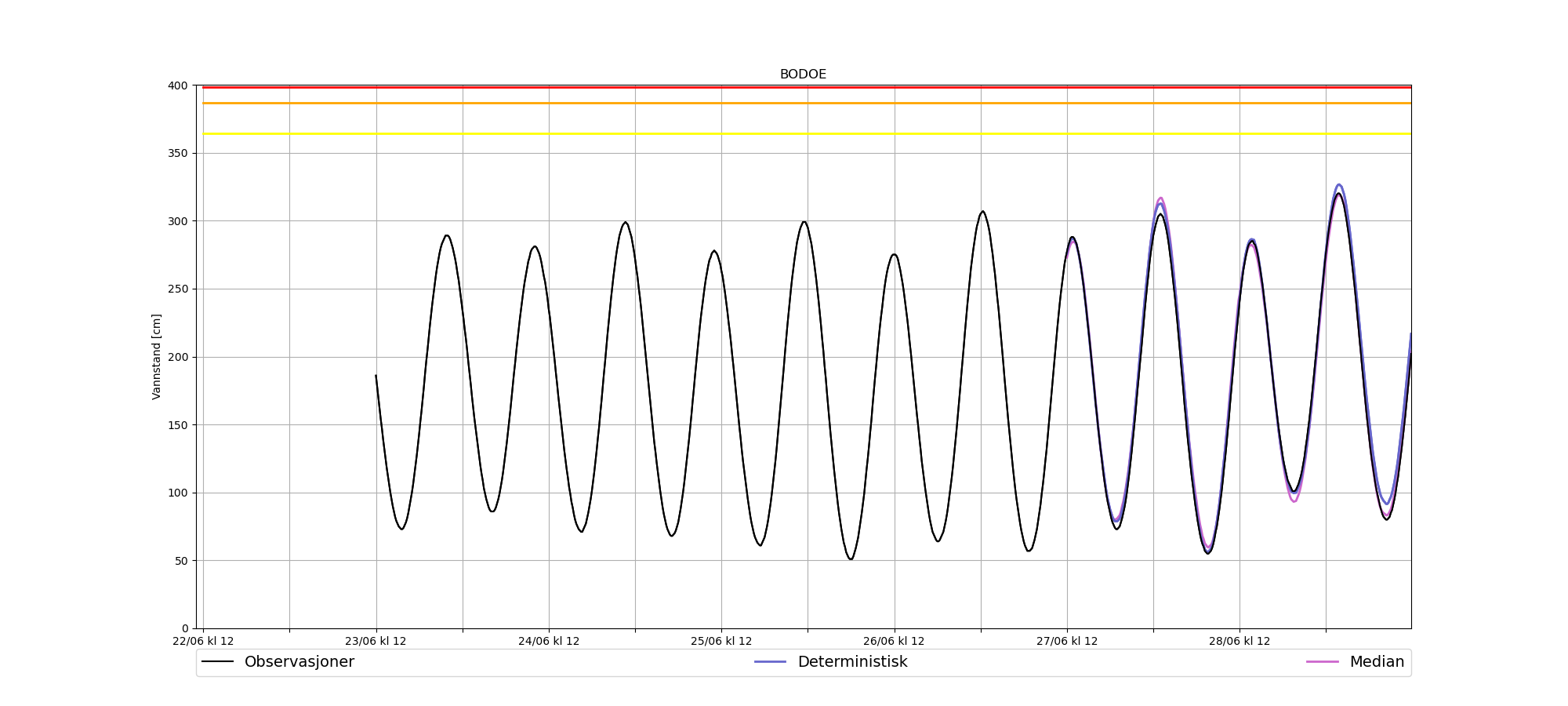The width and height of the screenshot is (1568, 706).
Task: Click the 24/06 kl 12 axis tick label
Action: coord(549,641)
